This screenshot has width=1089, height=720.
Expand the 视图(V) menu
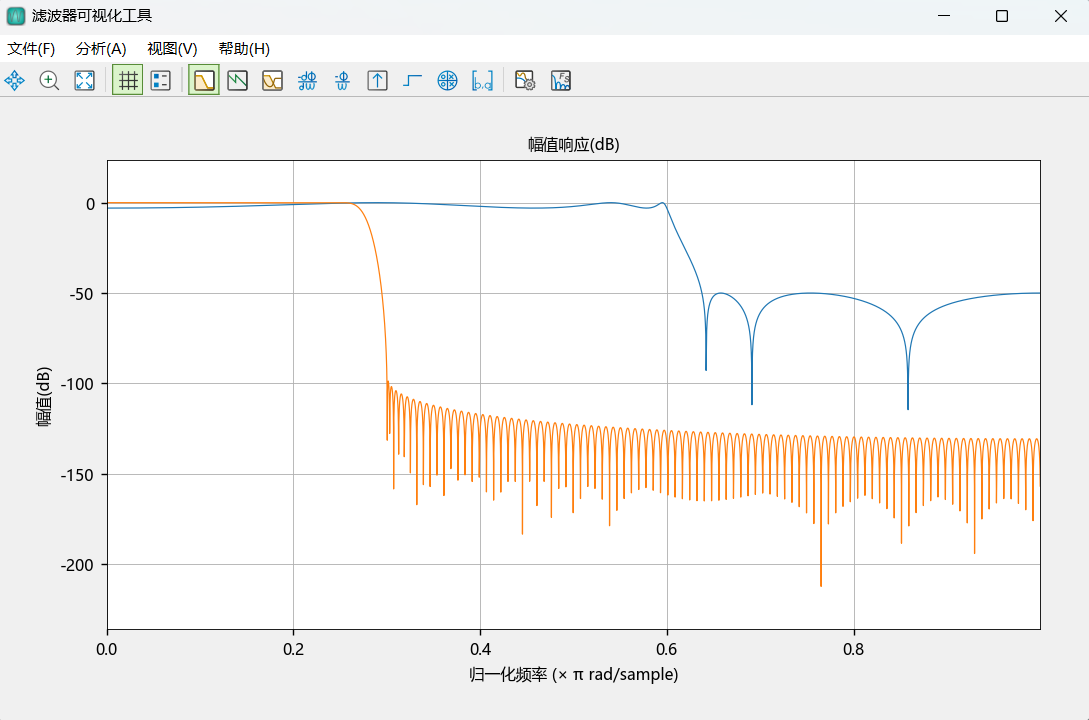point(172,49)
